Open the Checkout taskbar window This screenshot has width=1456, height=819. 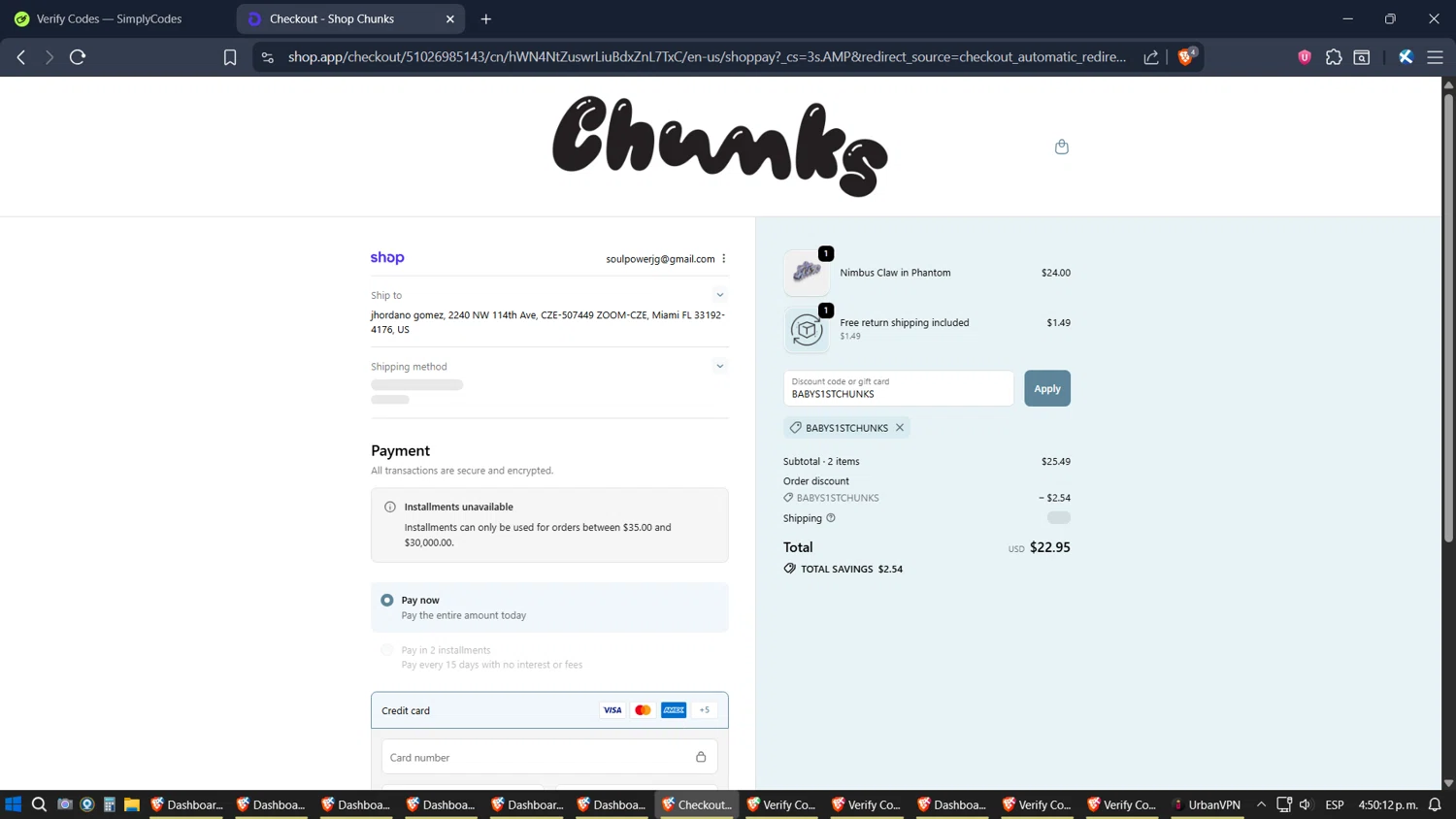pos(697,804)
